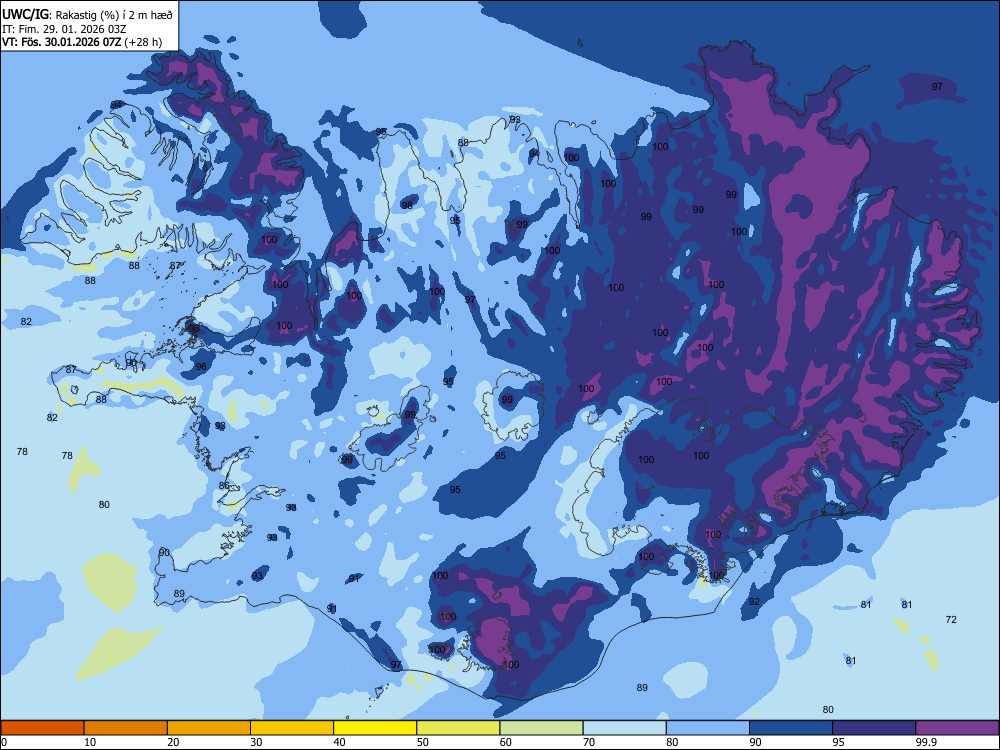The width and height of the screenshot is (1000, 750).
Task: Click the '86' humidity value on the map
Action: click(224, 485)
